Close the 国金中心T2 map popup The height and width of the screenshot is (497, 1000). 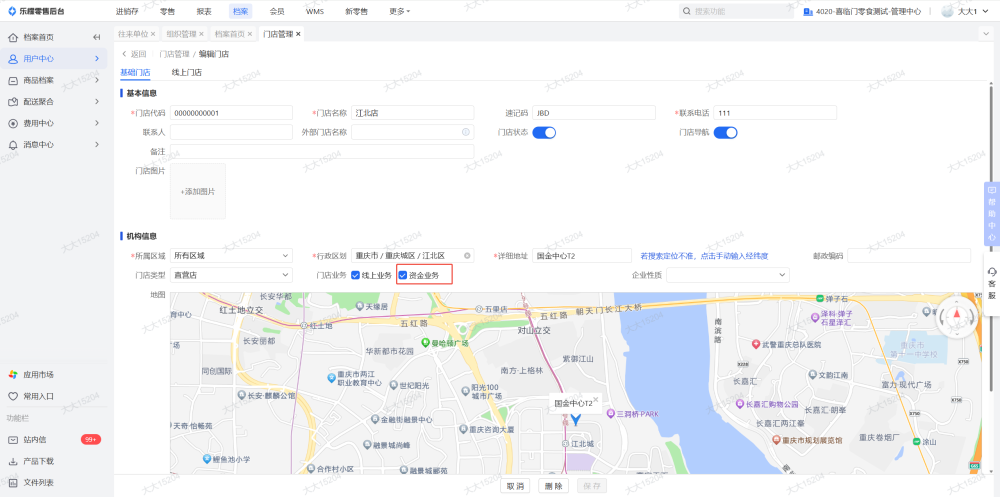[596, 399]
